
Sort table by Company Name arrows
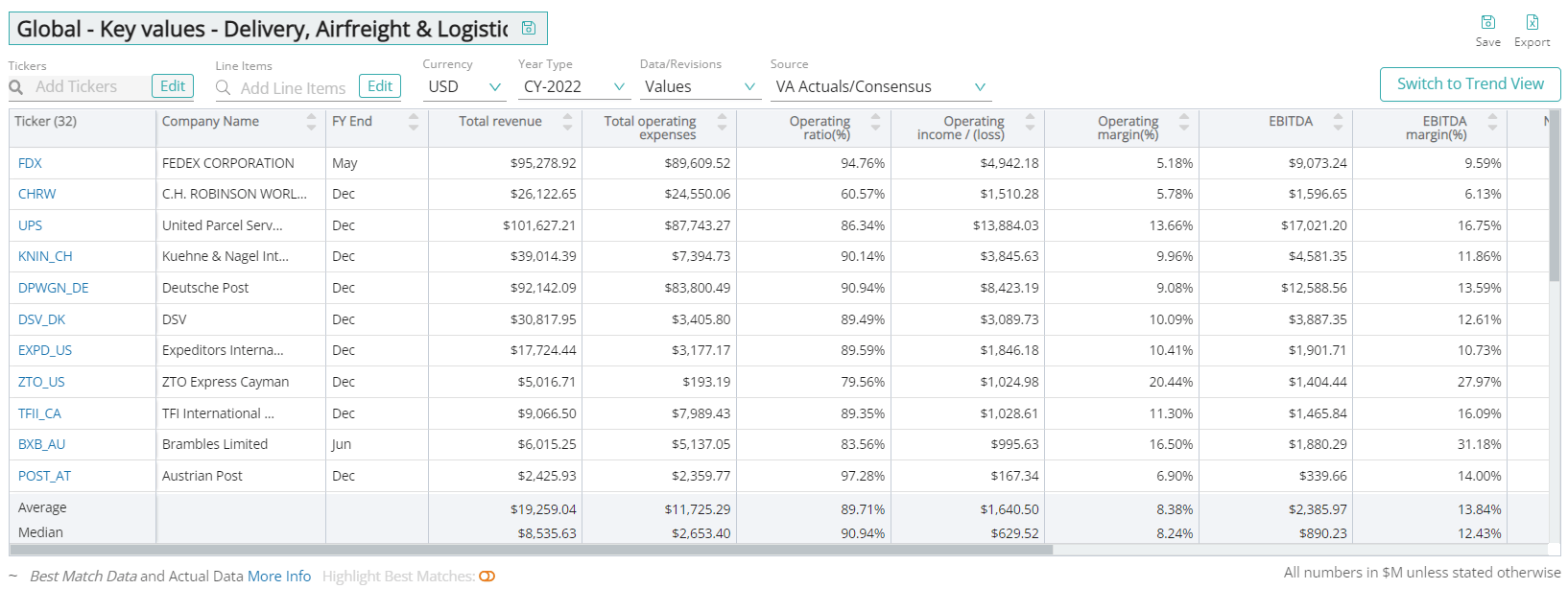tap(311, 122)
